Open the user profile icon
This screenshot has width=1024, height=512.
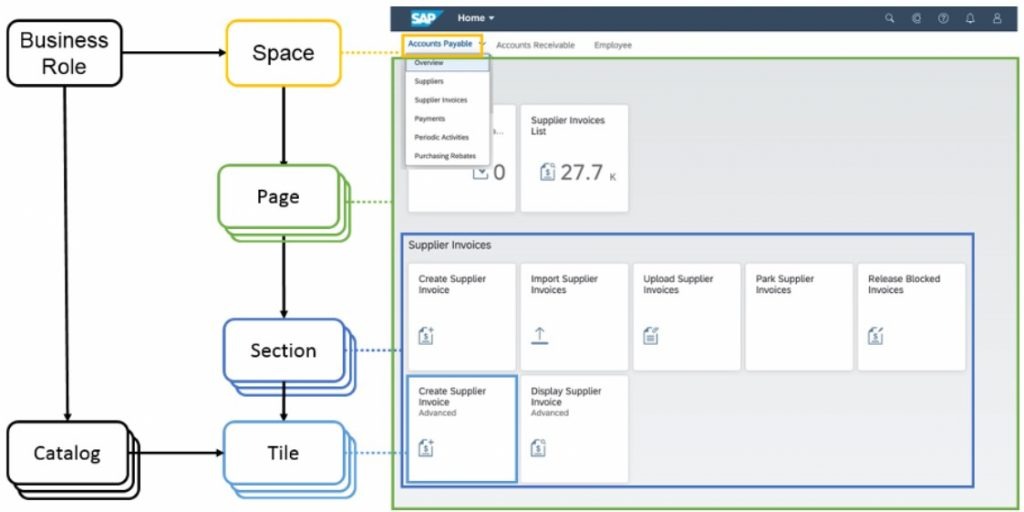point(997,18)
